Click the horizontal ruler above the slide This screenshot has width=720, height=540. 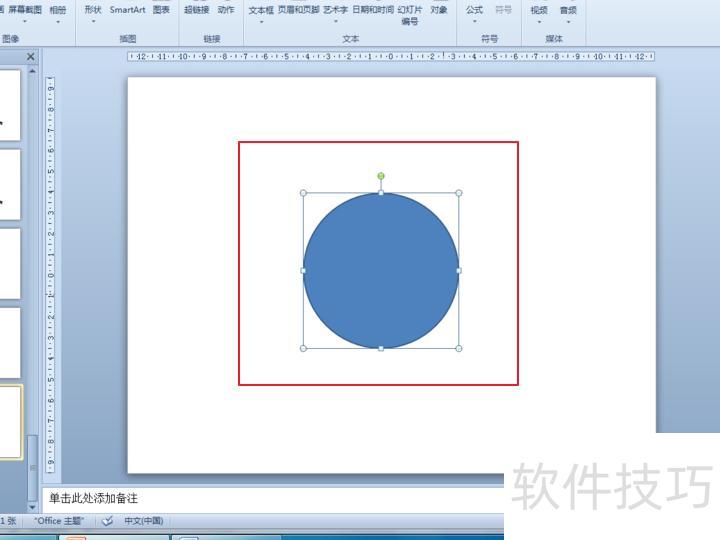391,56
